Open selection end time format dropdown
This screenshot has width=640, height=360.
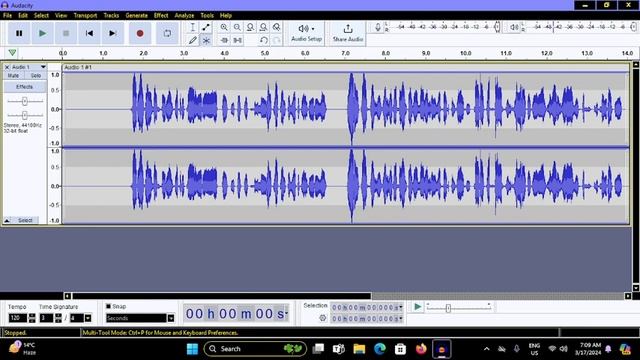pyautogui.click(x=401, y=318)
